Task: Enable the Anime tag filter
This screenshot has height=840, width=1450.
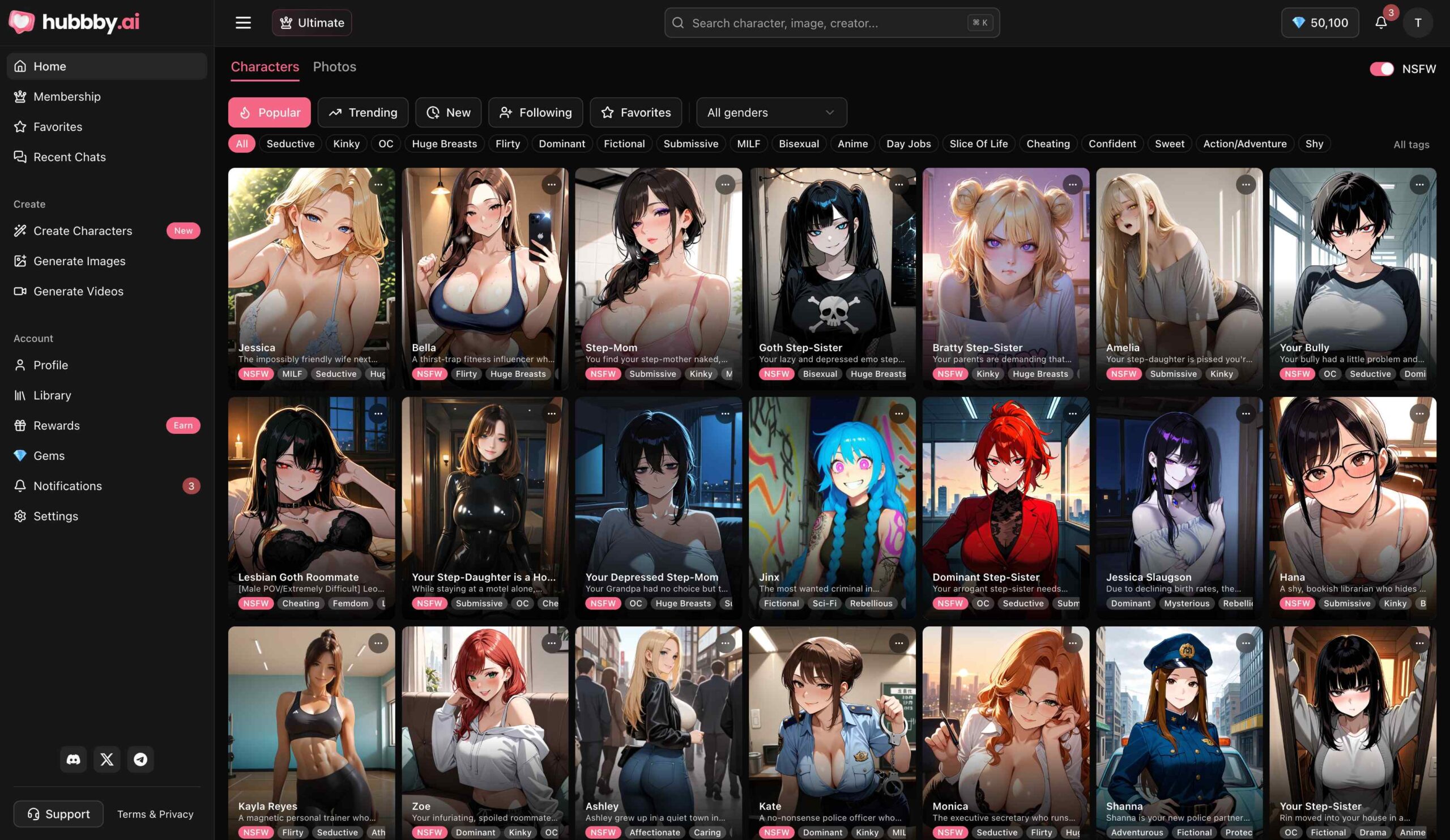Action: 852,144
